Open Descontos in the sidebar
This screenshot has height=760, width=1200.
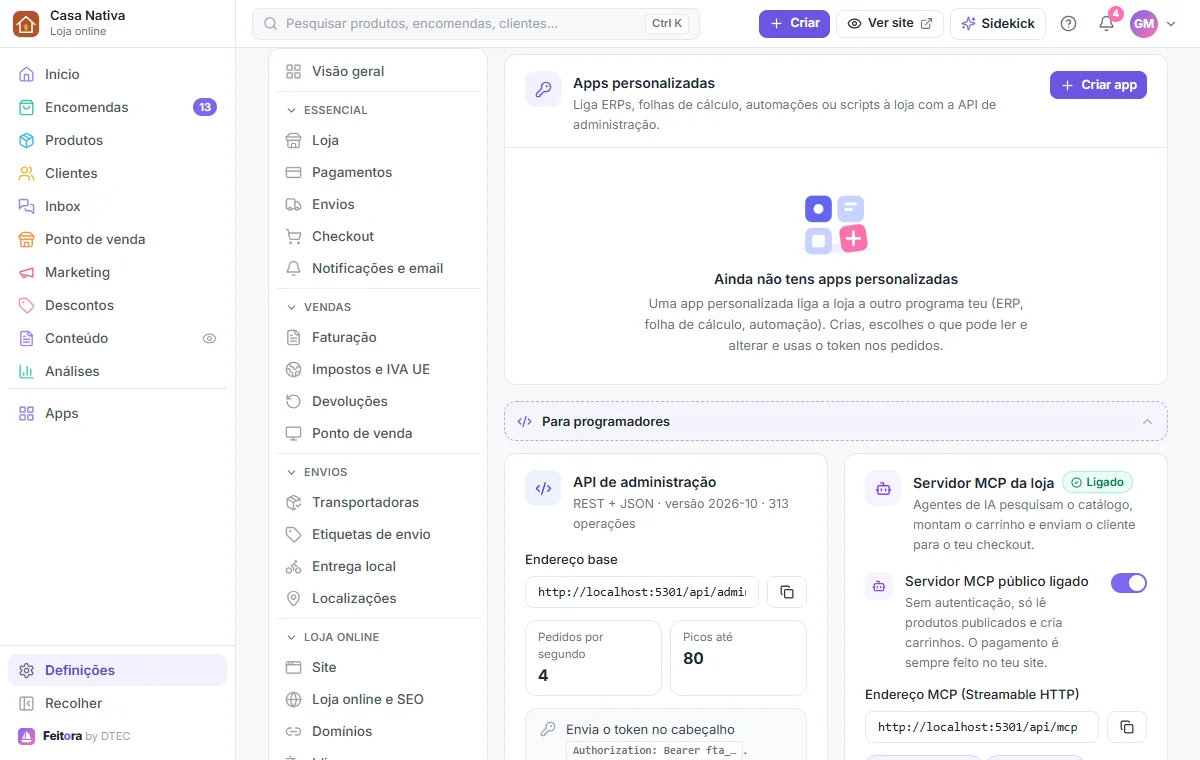[x=118, y=305]
